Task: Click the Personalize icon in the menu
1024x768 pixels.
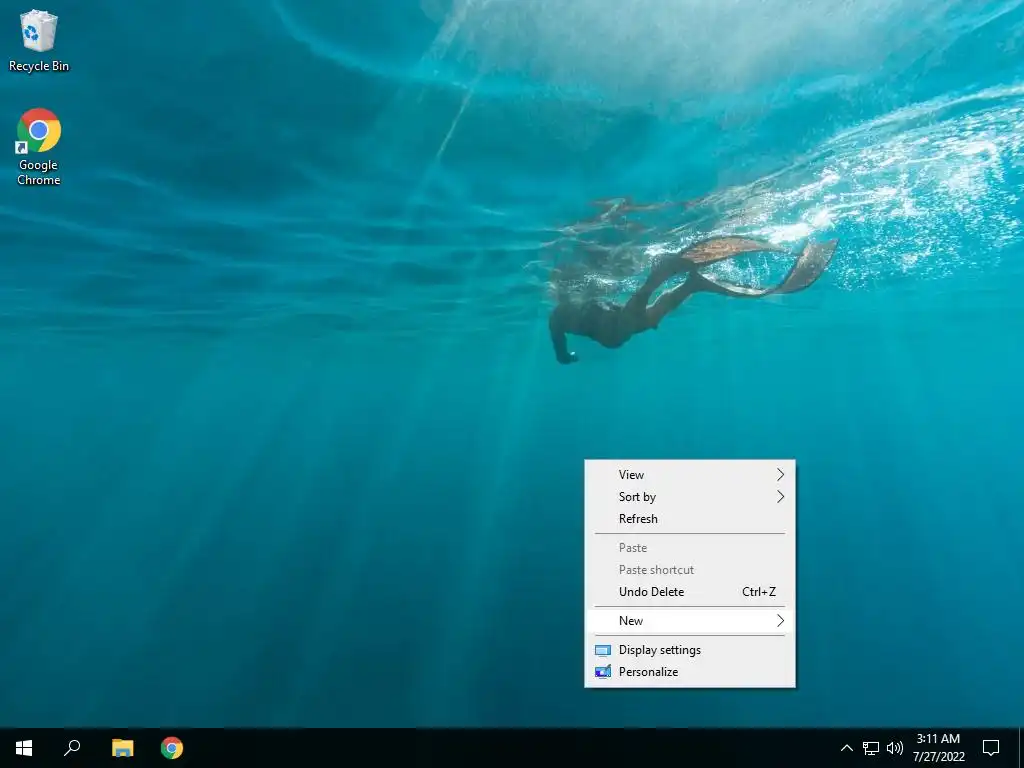Action: 603,672
